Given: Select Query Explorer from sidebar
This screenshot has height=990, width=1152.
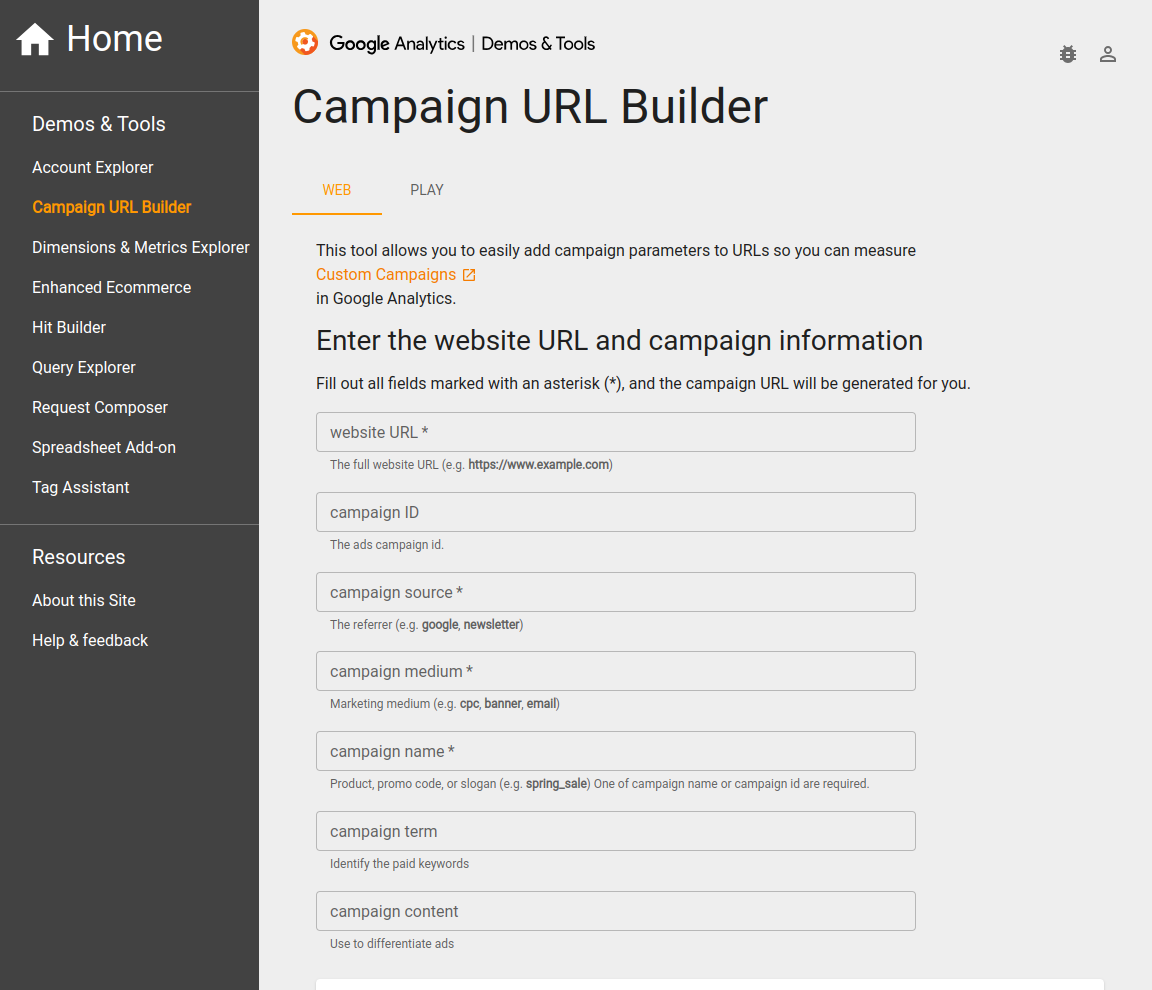Looking at the screenshot, I should point(84,368).
